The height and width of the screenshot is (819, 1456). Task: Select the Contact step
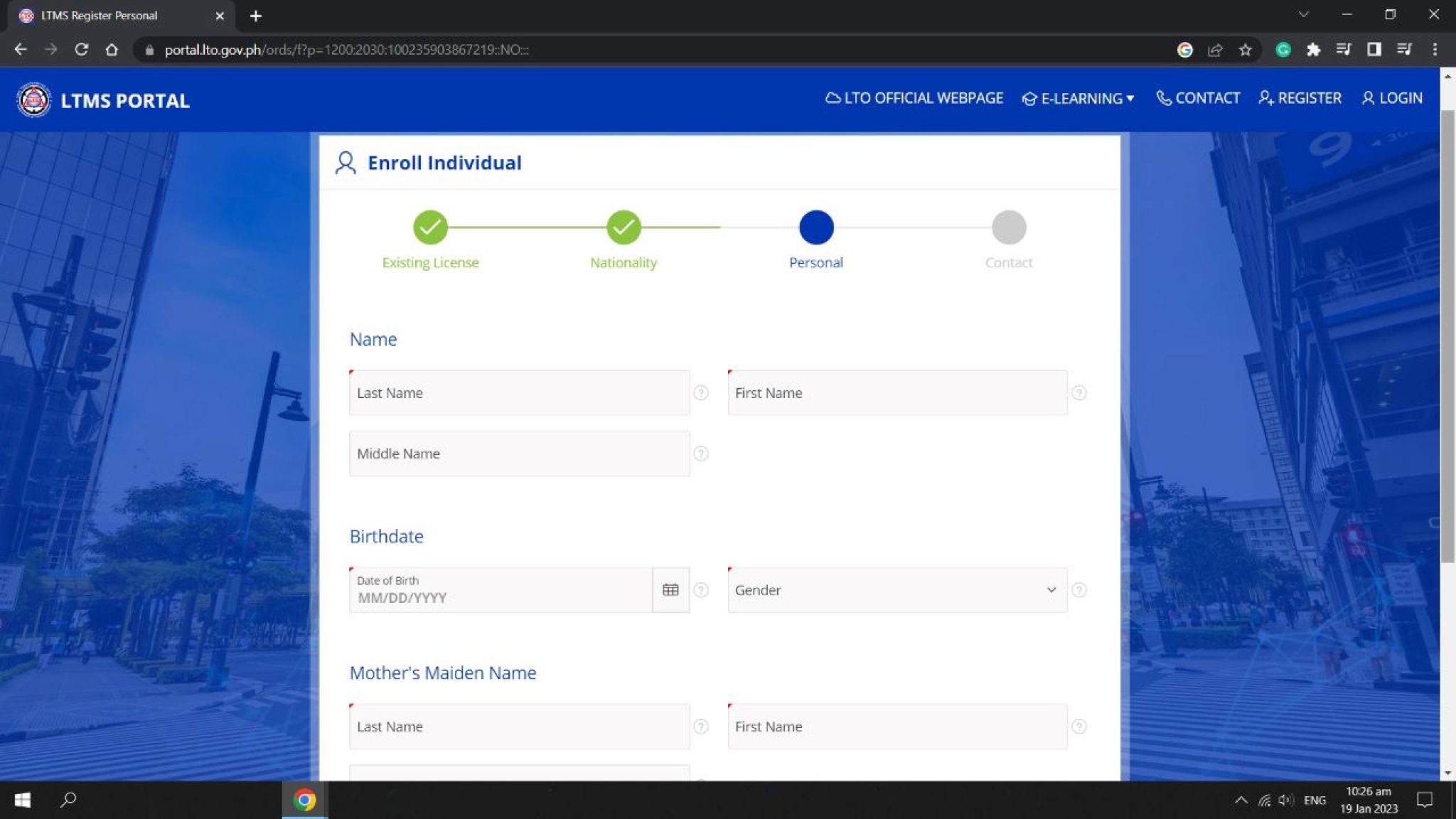click(1009, 227)
